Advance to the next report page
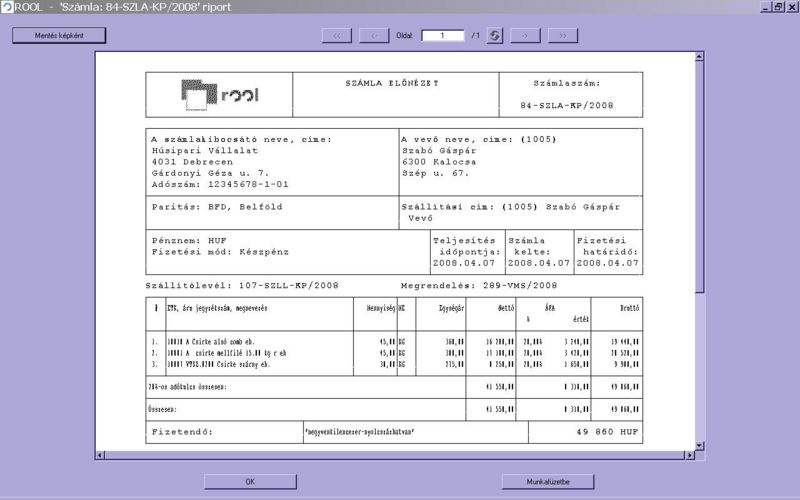 525,35
